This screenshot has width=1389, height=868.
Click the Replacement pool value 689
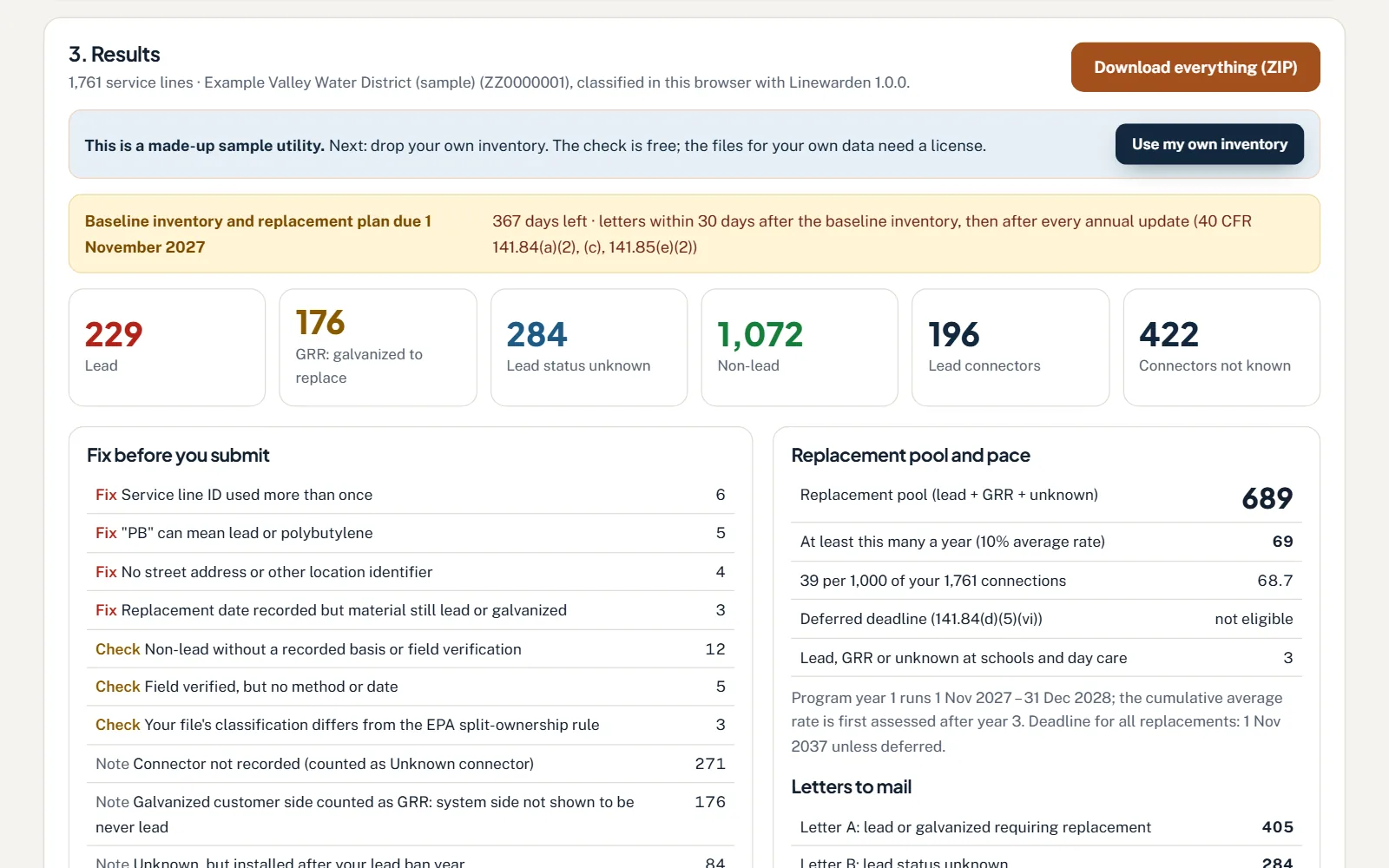pos(1267,498)
